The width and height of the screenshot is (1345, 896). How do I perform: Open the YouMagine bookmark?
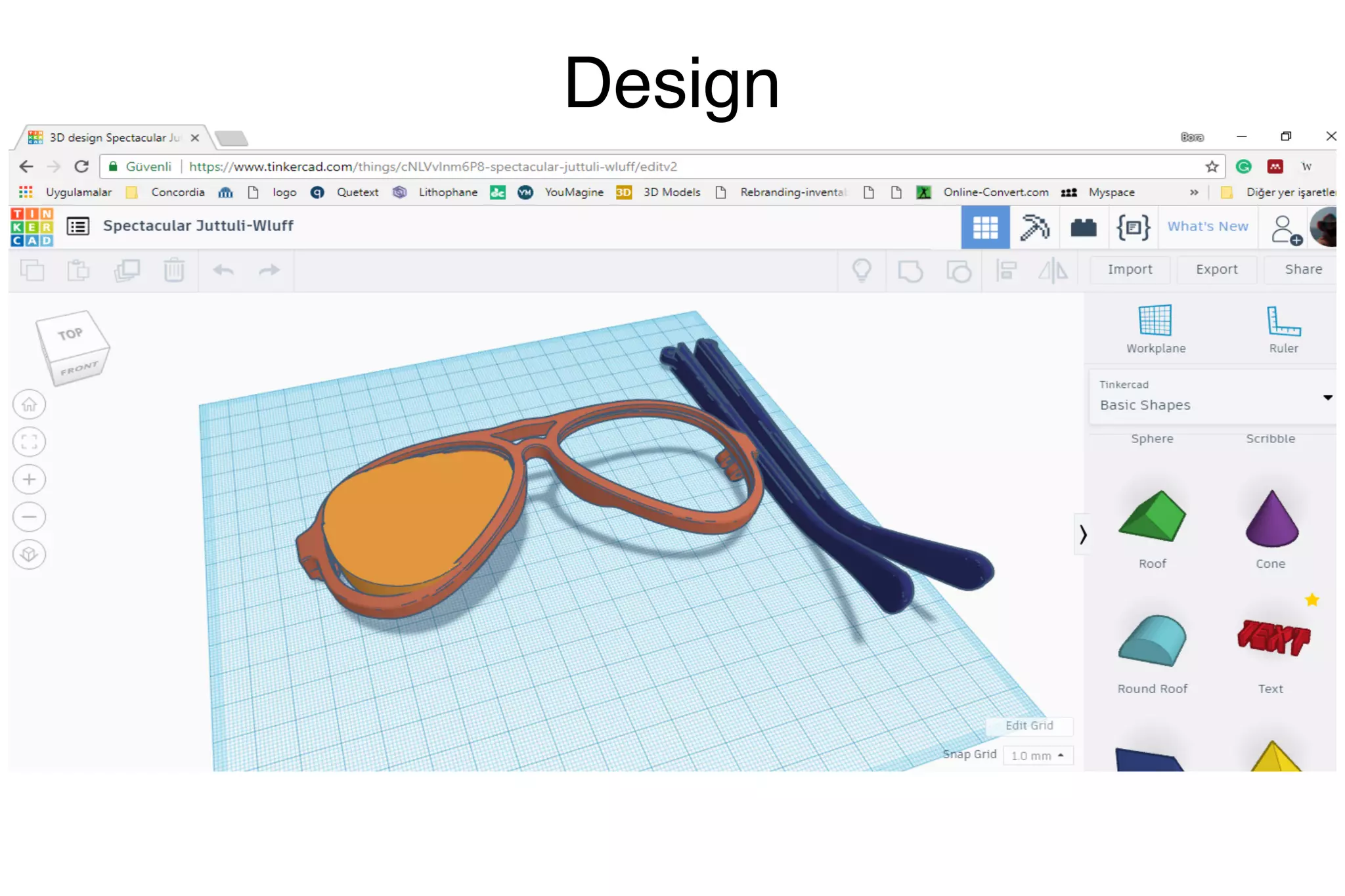tap(561, 192)
